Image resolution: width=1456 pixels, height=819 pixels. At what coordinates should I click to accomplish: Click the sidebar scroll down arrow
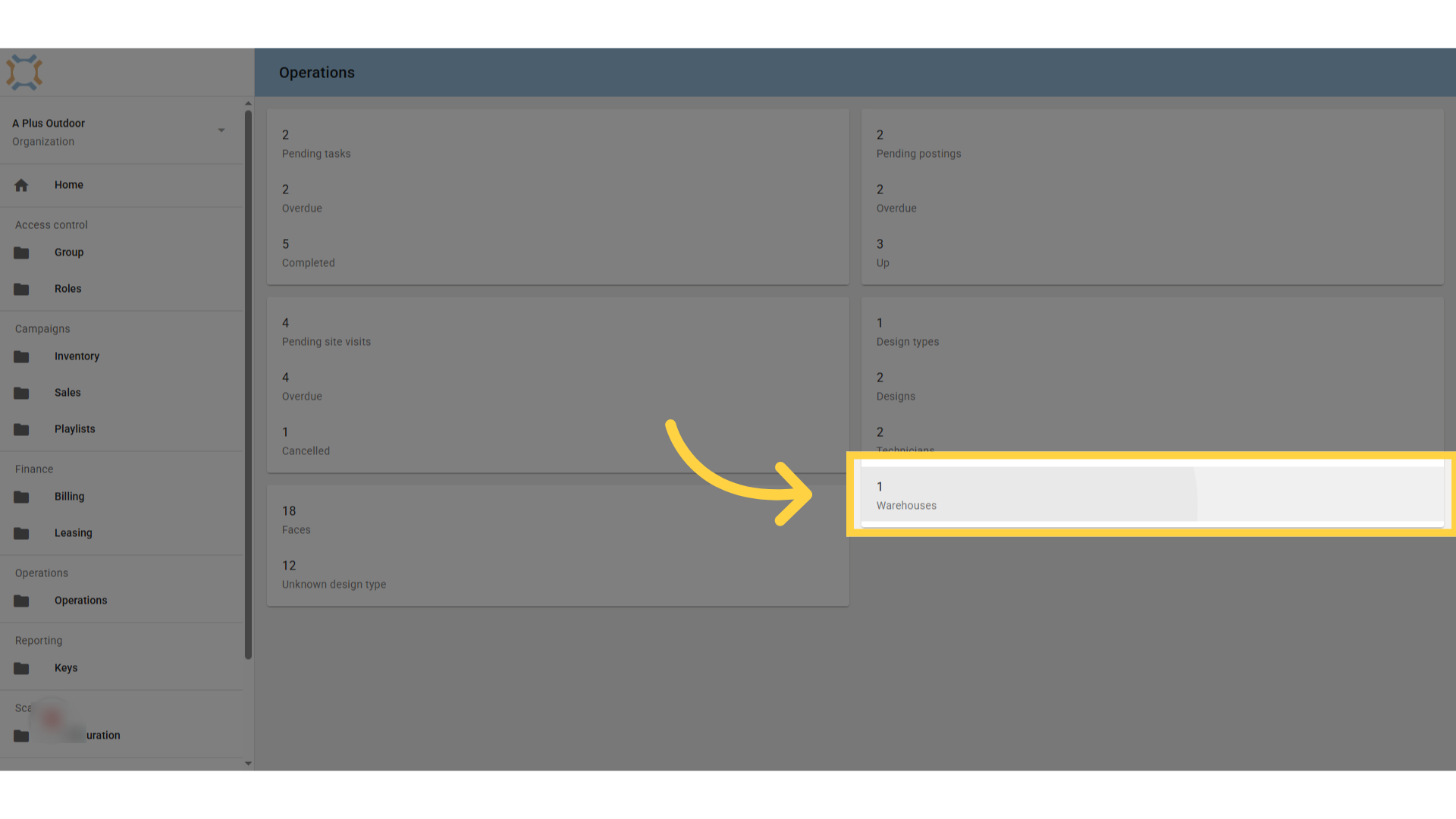(x=248, y=764)
